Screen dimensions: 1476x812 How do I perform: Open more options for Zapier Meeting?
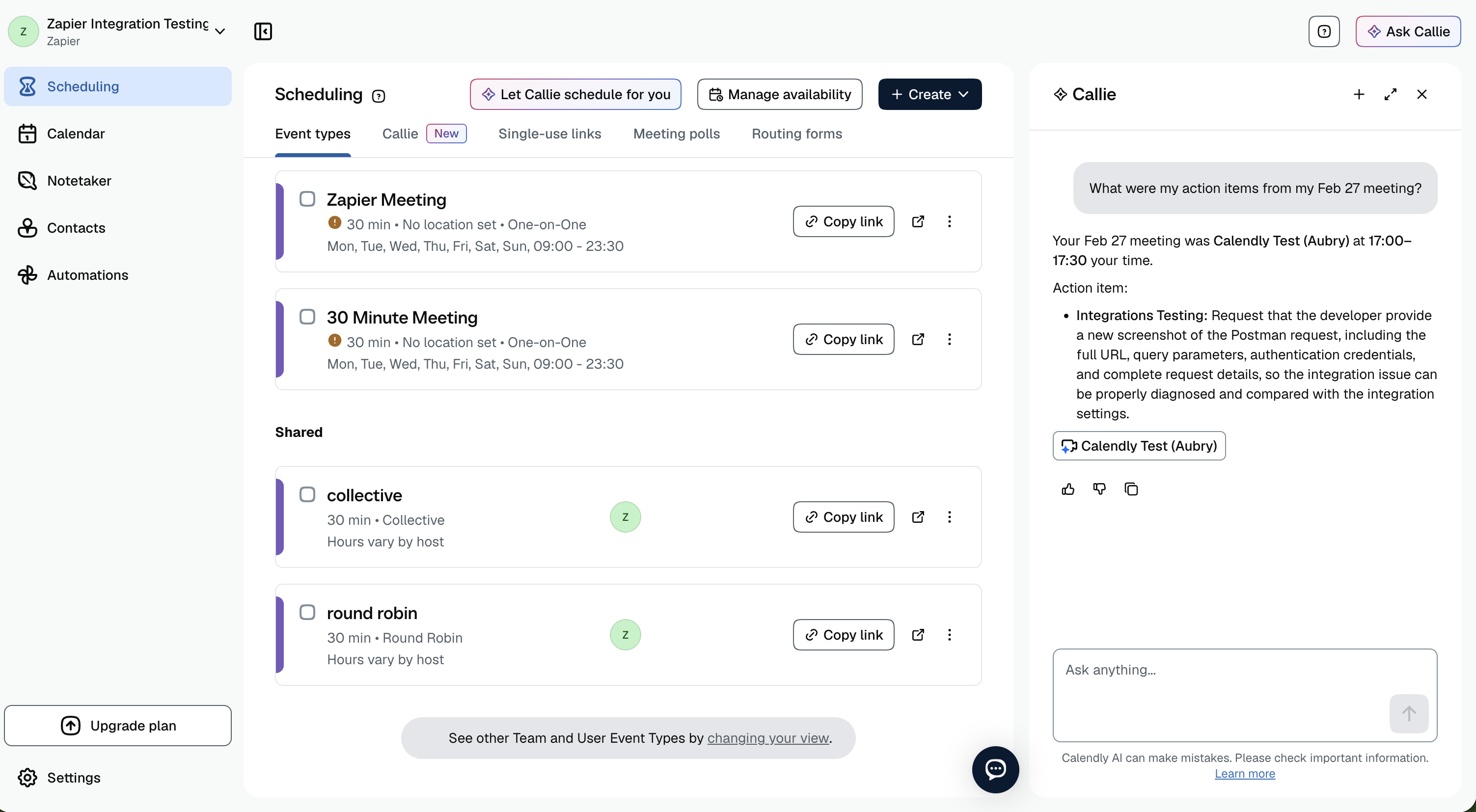point(950,221)
